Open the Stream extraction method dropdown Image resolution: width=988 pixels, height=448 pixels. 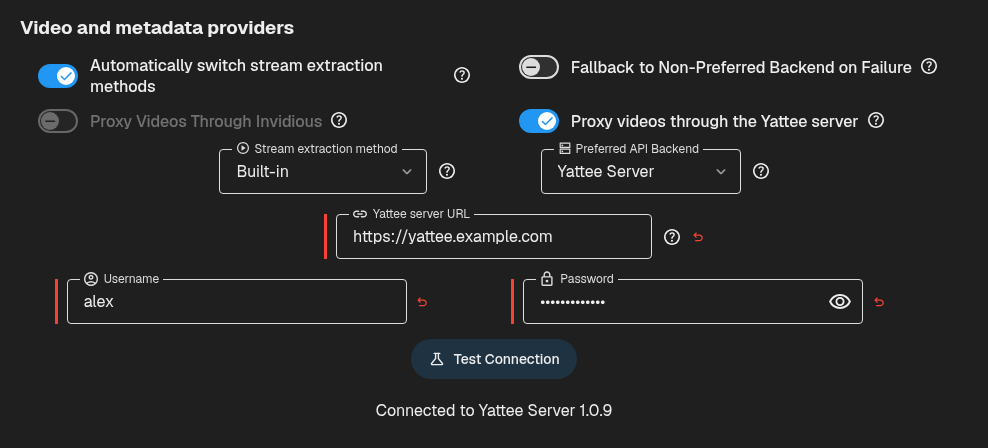point(323,171)
